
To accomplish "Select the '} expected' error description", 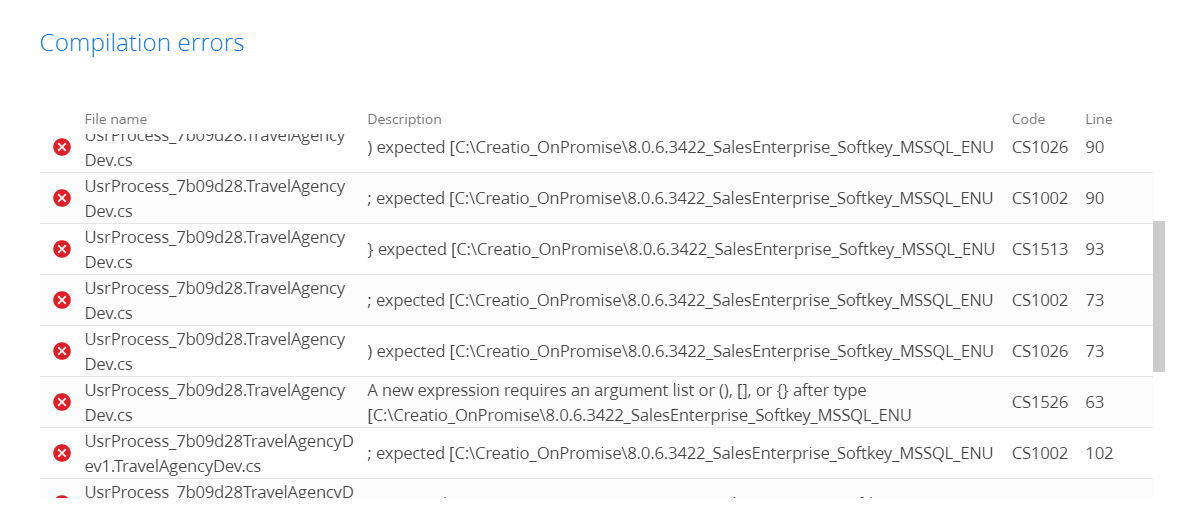I will coord(680,249).
